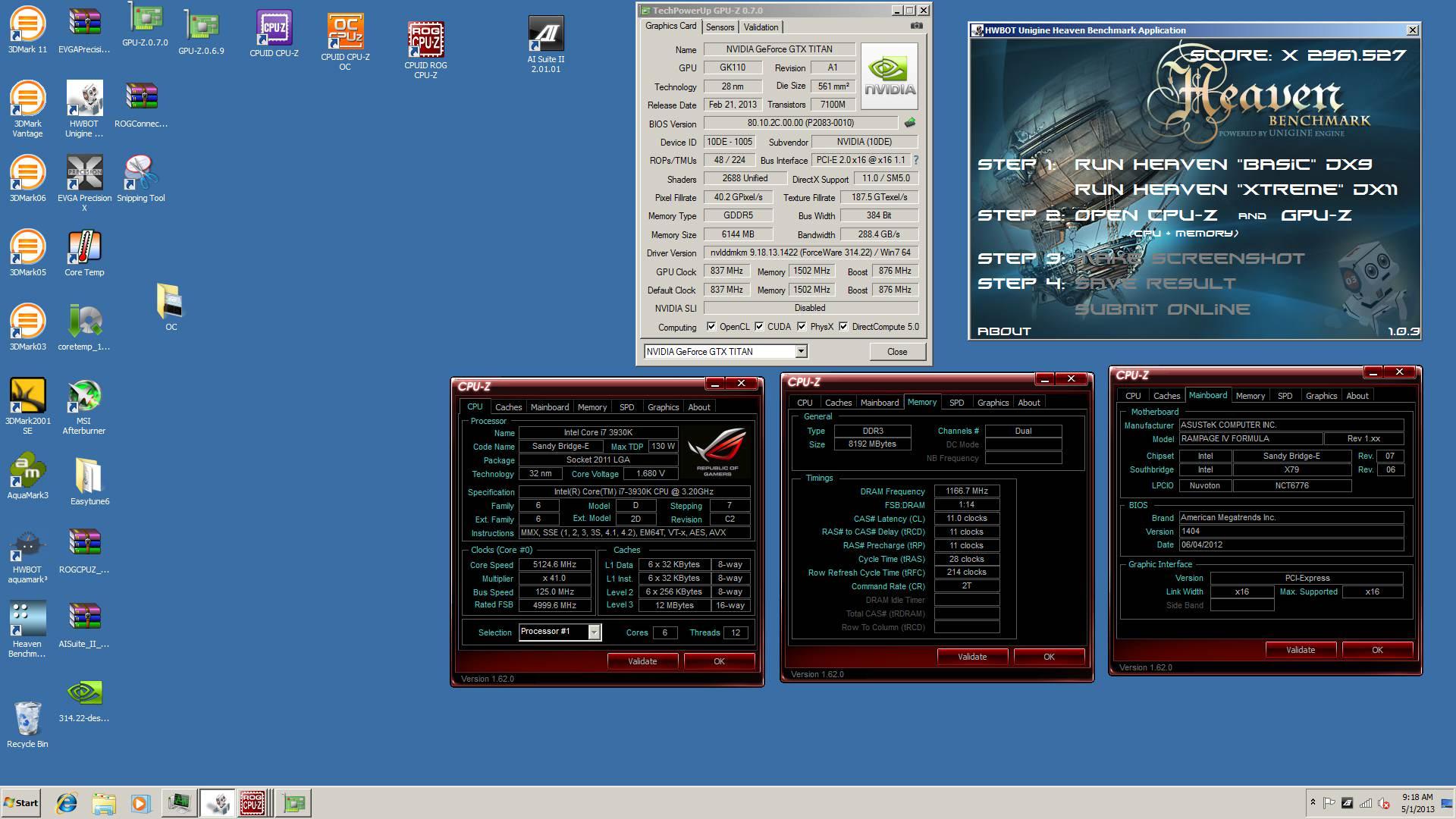Open the OC folder on desktop
The height and width of the screenshot is (819, 1456).
171,307
